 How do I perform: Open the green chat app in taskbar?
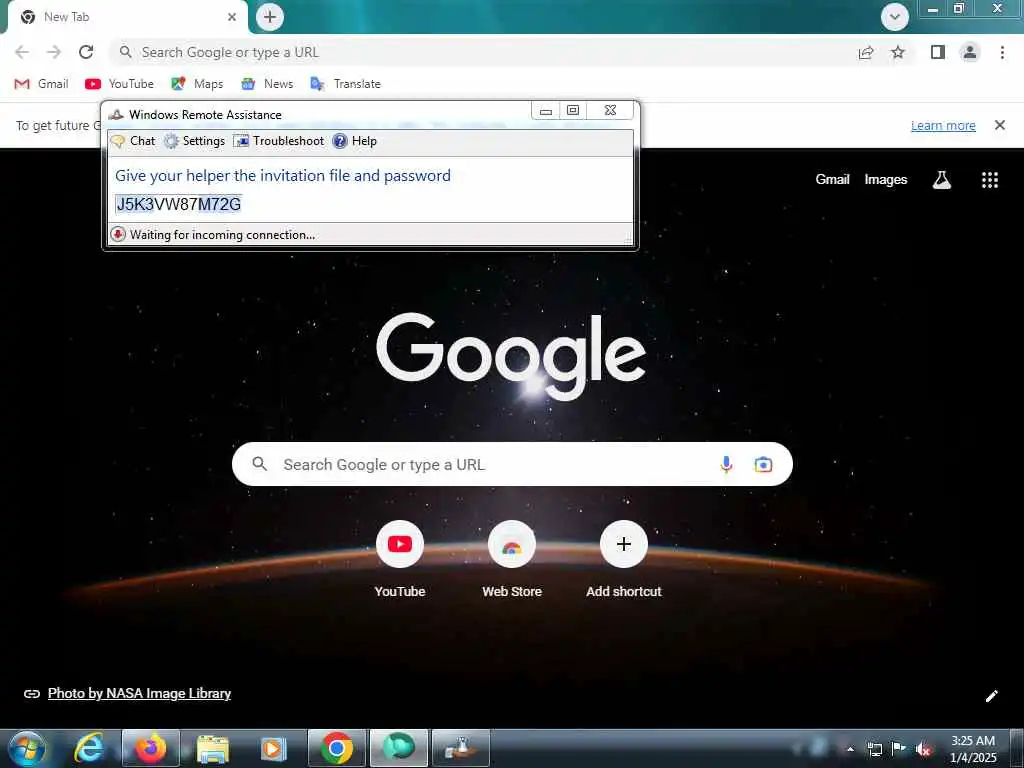coord(398,748)
